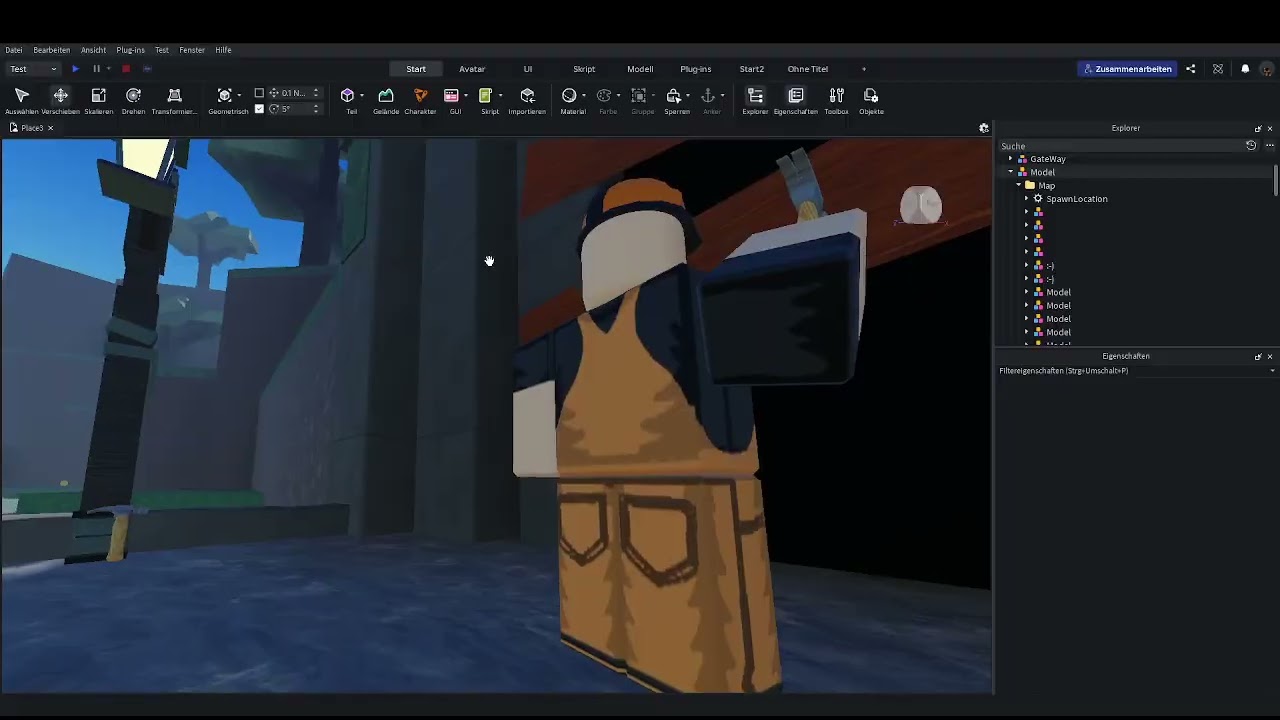Insert a script via Skript icon
The image size is (1280, 720).
(485, 96)
